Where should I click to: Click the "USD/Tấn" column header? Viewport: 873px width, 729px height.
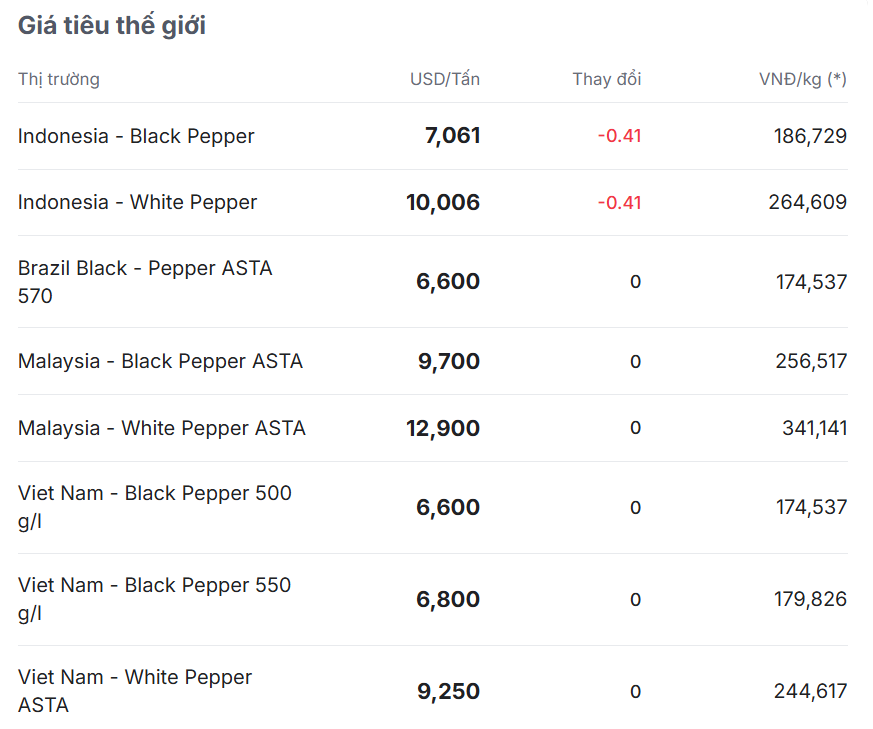click(444, 79)
